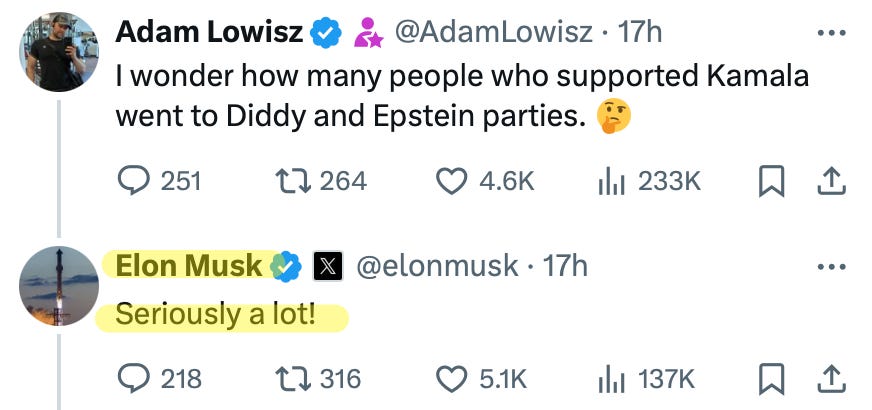View analytics on Adam Lowisz's tweet
The height and width of the screenshot is (410, 872).
610,181
